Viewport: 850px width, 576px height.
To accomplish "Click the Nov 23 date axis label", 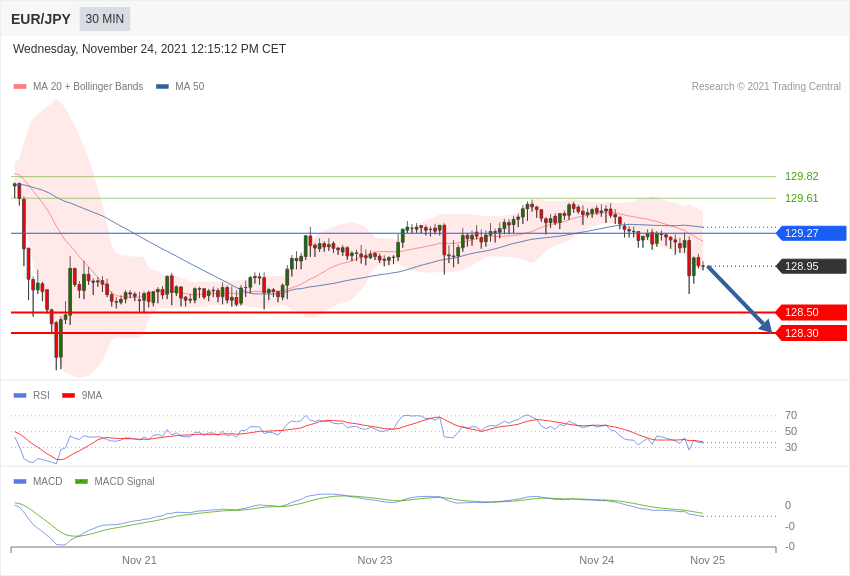I will click(375, 560).
